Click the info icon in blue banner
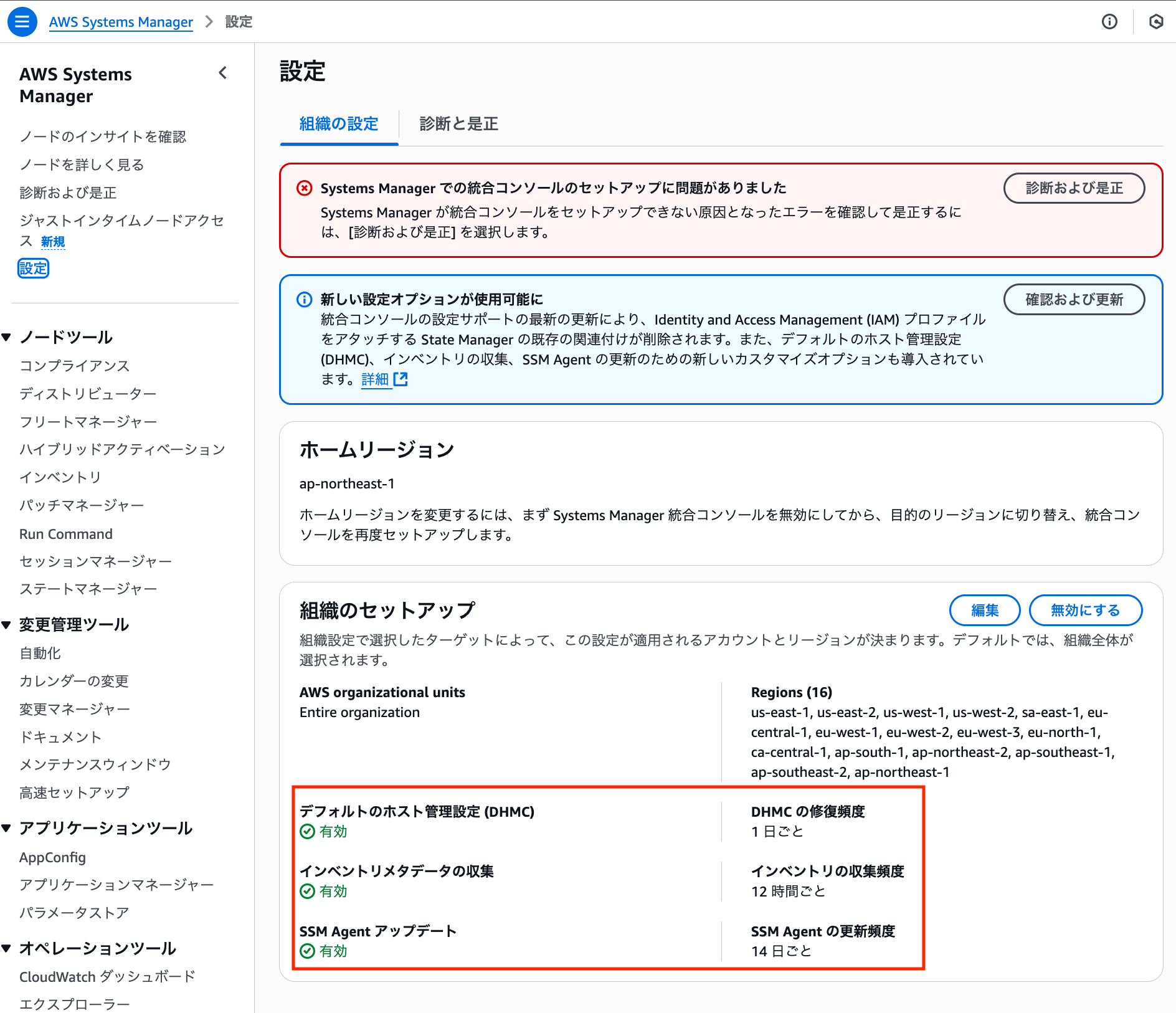Screen dimensions: 1176x1013 [304, 300]
